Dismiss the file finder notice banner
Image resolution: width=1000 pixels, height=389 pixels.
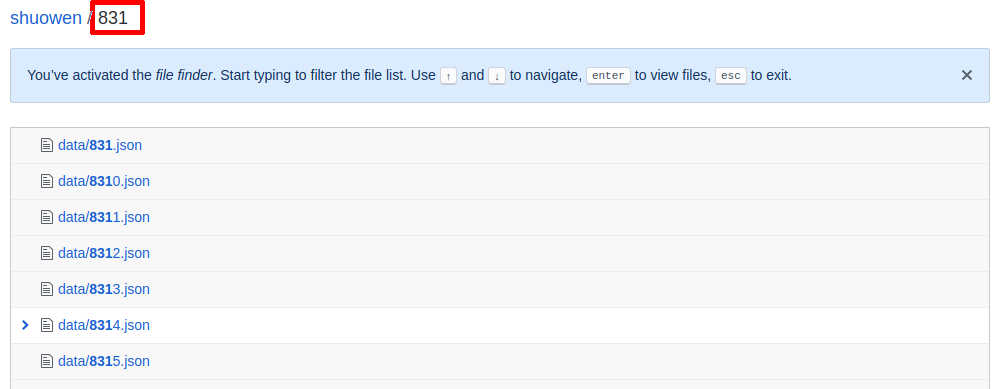(967, 75)
